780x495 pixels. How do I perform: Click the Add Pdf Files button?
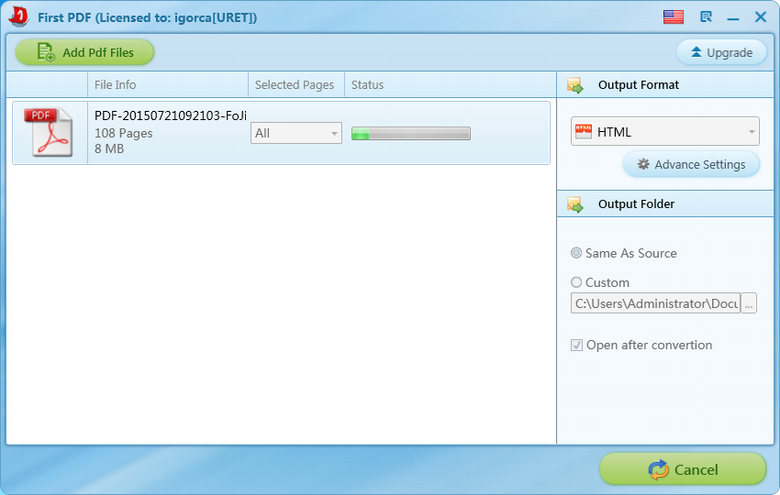pyautogui.click(x=85, y=52)
